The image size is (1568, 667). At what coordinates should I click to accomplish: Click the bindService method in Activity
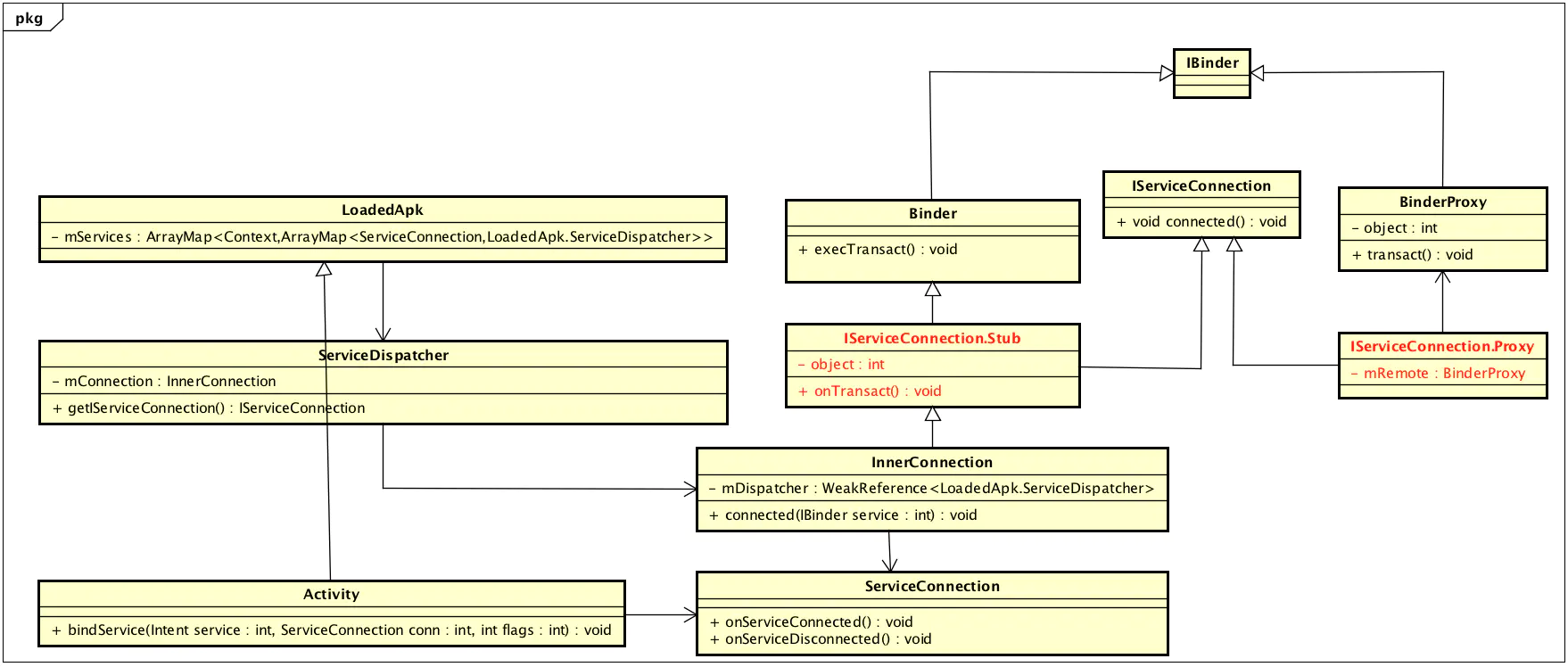point(332,630)
